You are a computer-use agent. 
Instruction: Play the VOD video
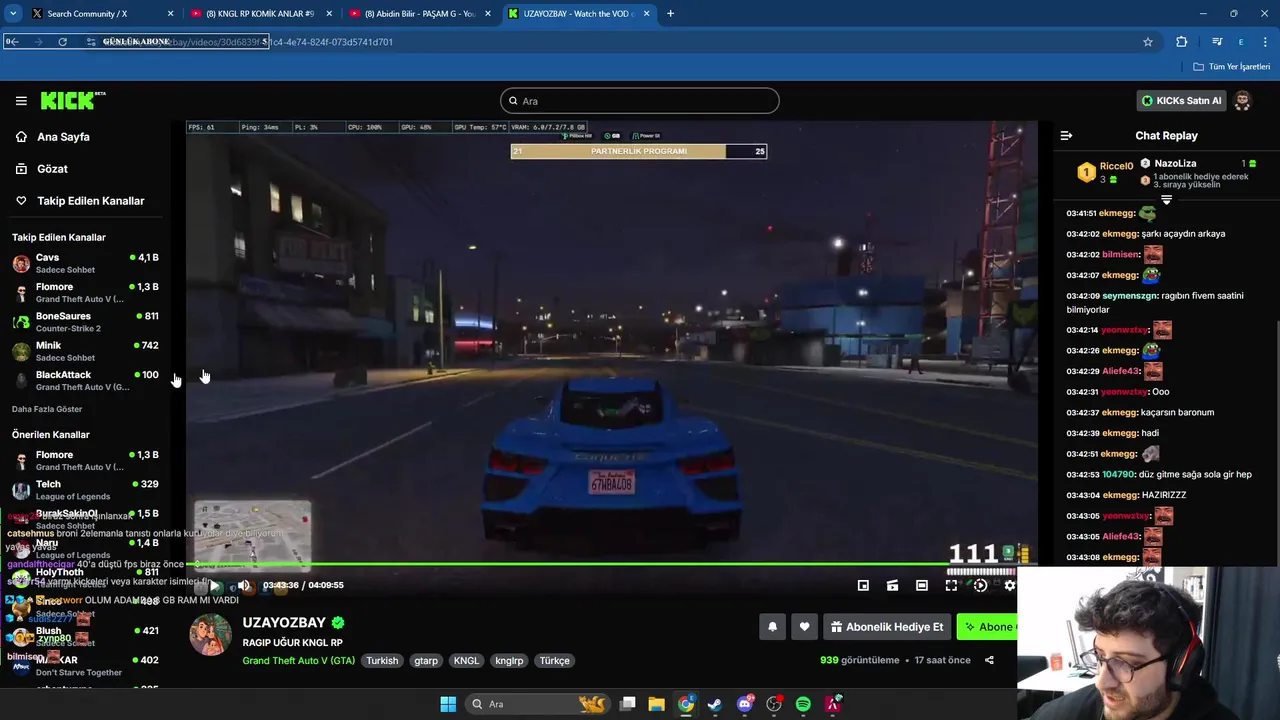click(213, 586)
